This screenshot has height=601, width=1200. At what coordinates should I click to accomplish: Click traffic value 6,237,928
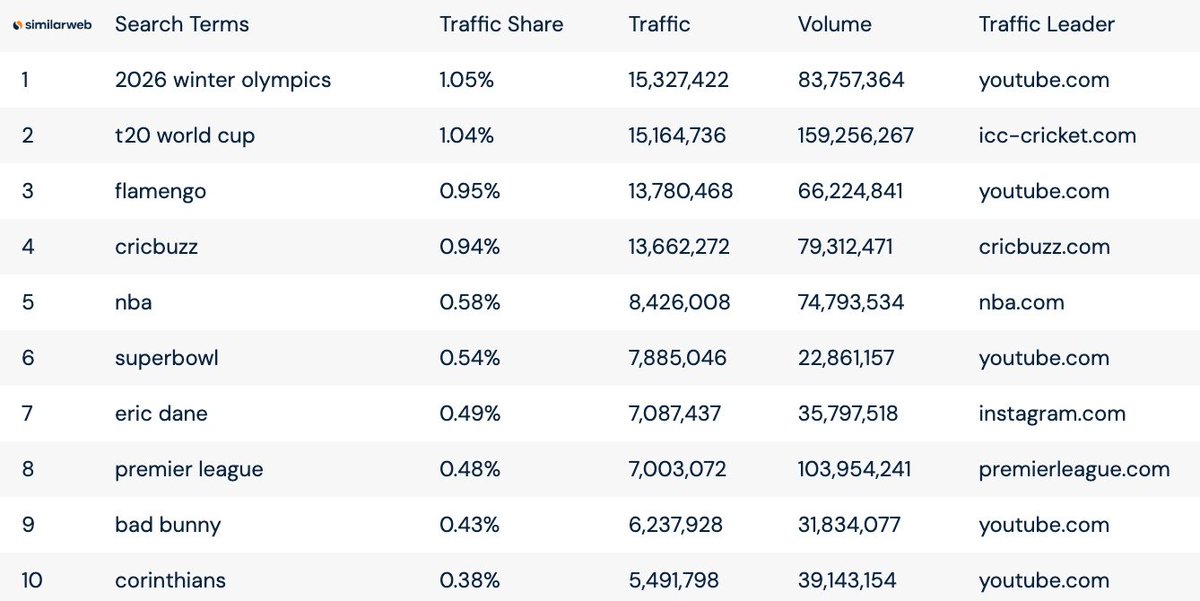coord(676,525)
